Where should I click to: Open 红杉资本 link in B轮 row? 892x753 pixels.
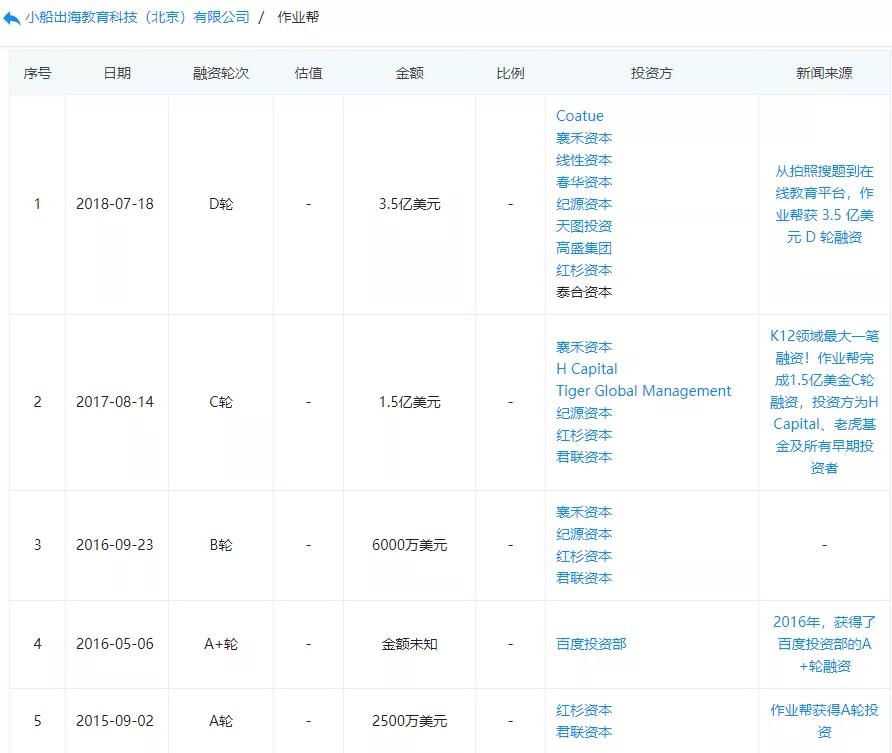[584, 556]
